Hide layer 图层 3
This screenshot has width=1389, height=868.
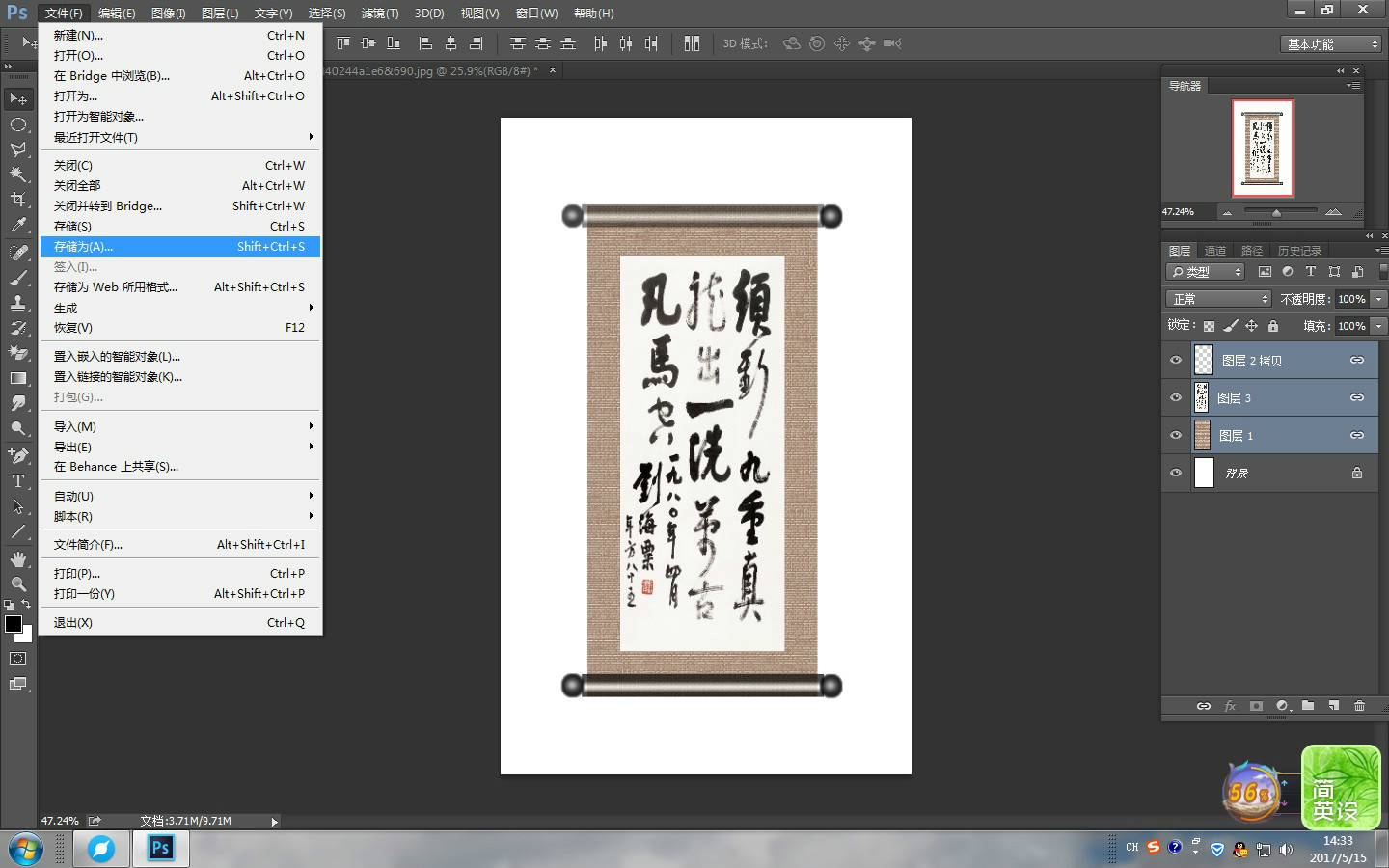click(x=1176, y=397)
